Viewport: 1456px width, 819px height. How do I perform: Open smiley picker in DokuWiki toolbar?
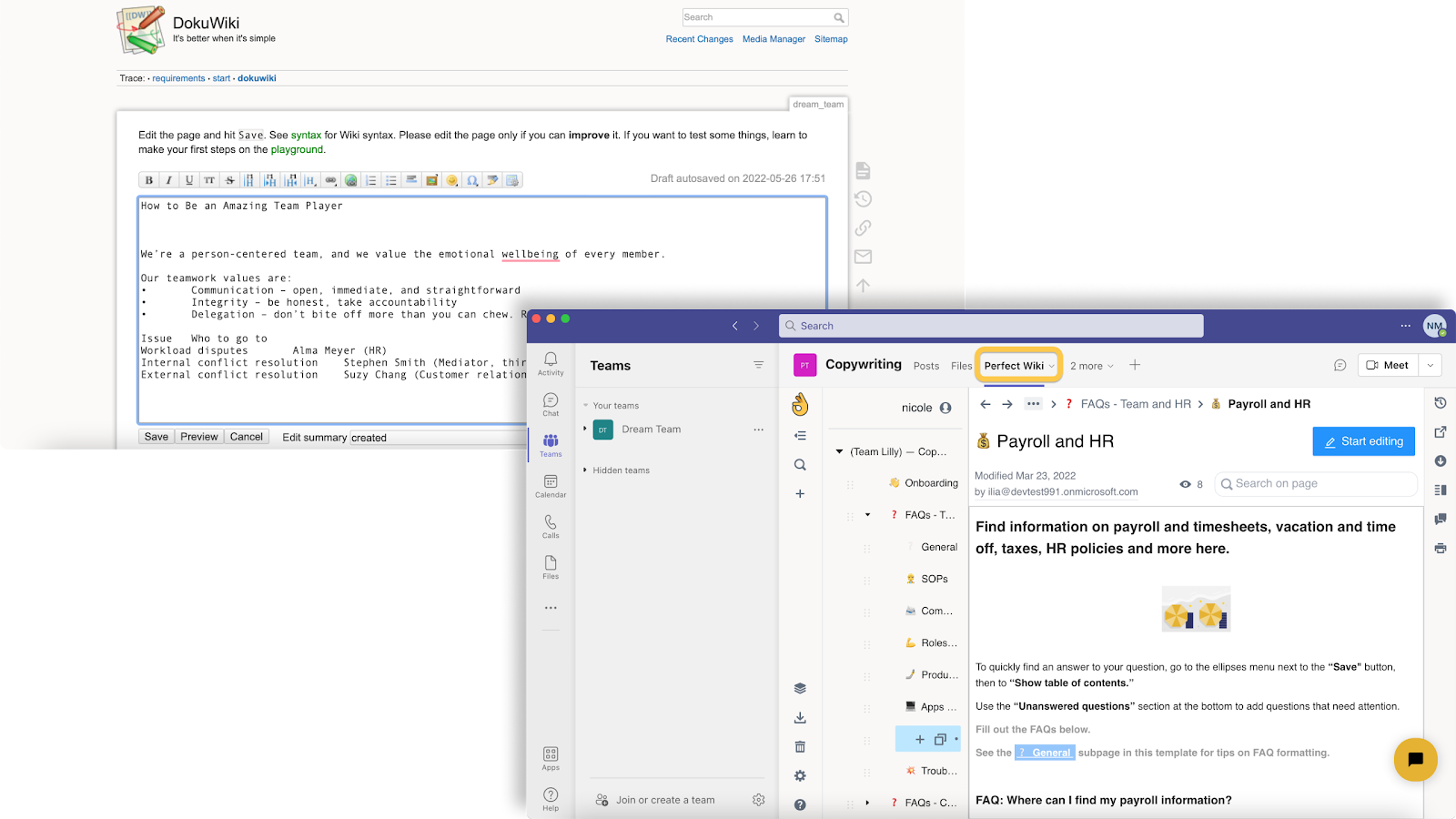pos(451,180)
